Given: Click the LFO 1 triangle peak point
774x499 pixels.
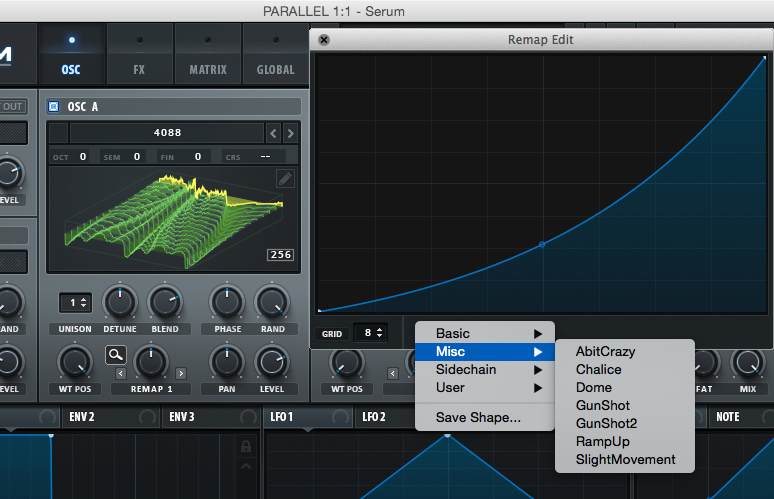Looking at the screenshot, I should click(x=447, y=436).
